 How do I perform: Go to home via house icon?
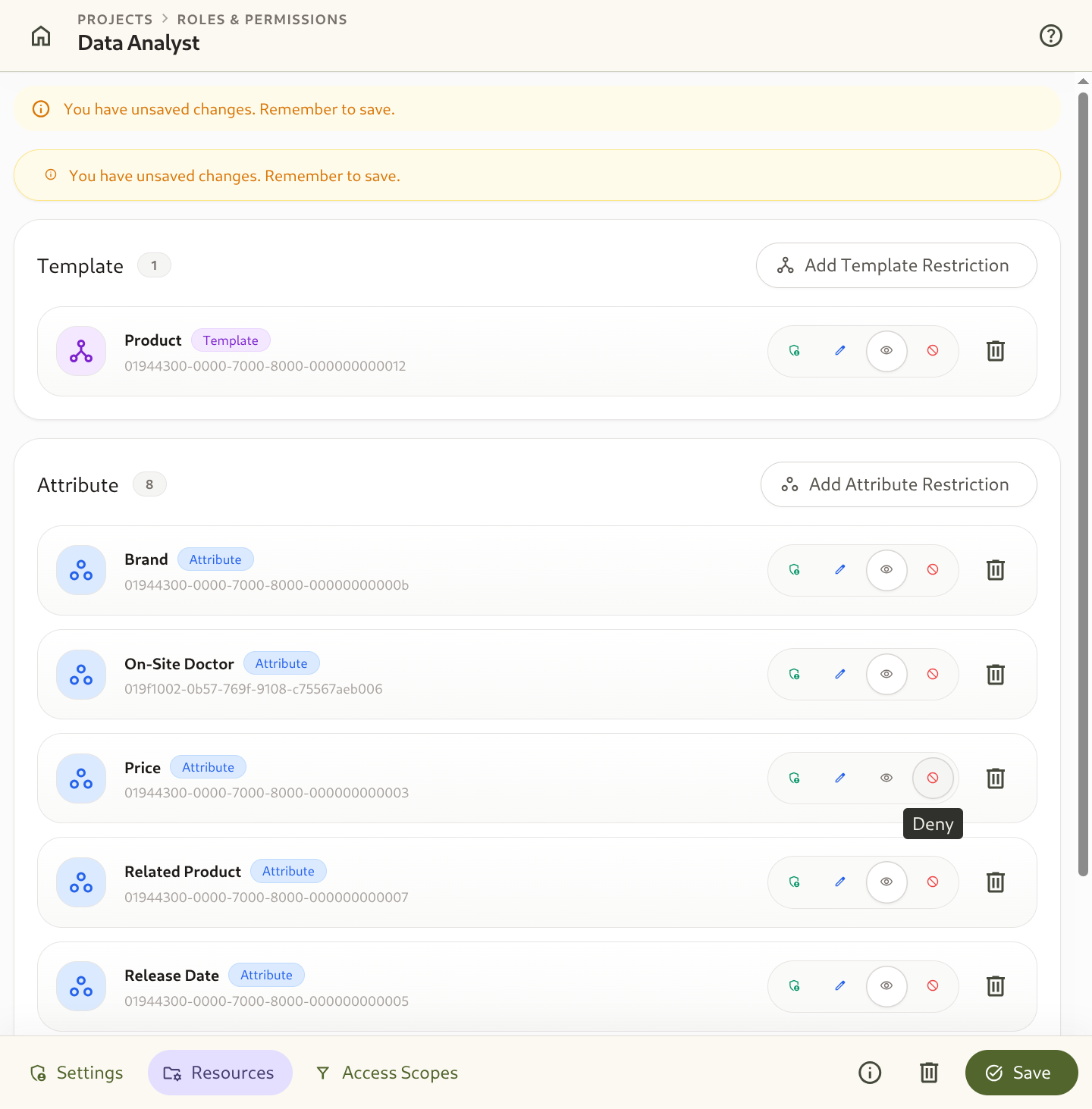tap(41, 36)
